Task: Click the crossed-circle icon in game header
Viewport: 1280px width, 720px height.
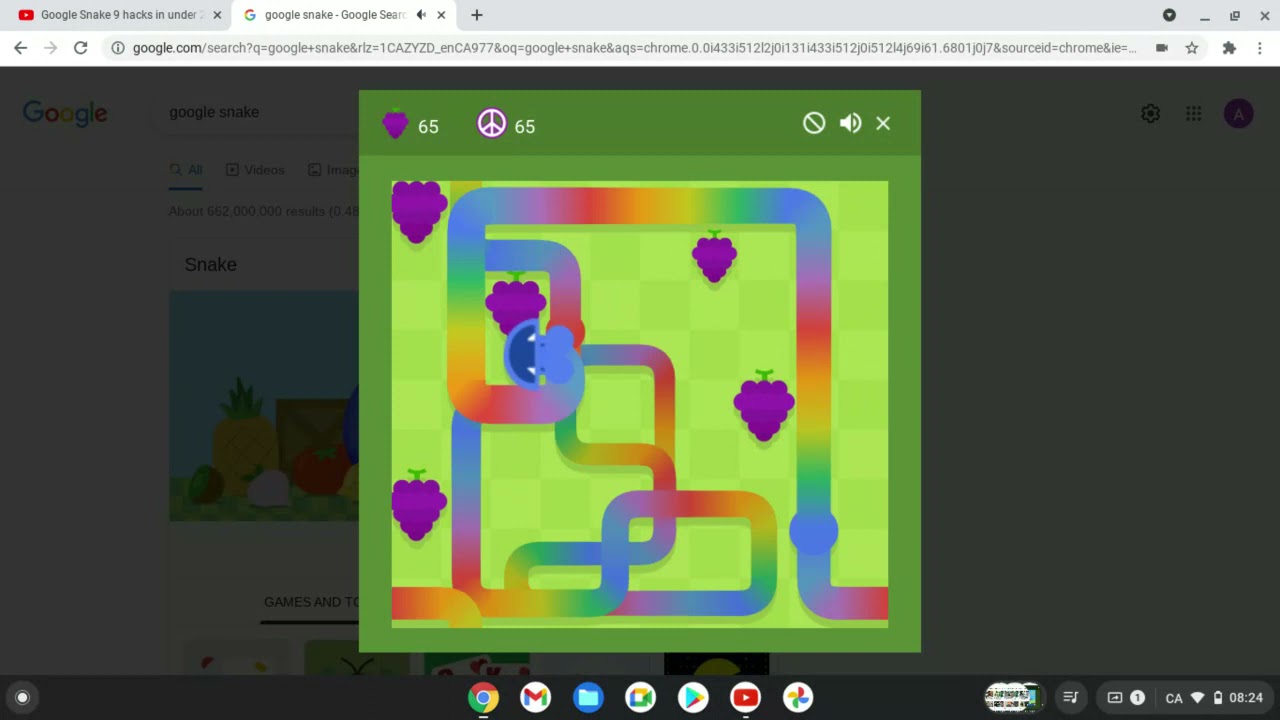Action: (x=814, y=123)
